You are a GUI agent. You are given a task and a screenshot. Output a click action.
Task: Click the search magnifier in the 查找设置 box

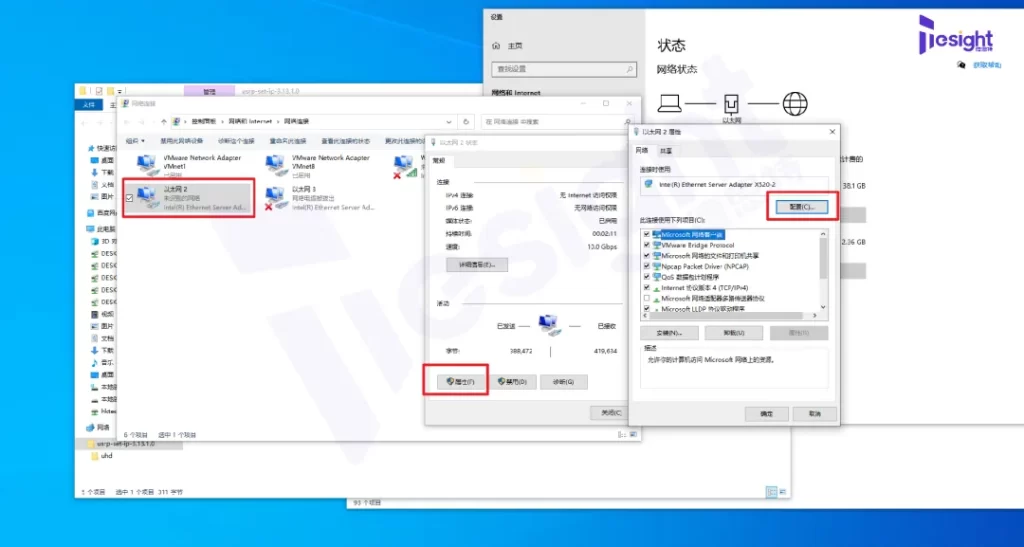[630, 69]
